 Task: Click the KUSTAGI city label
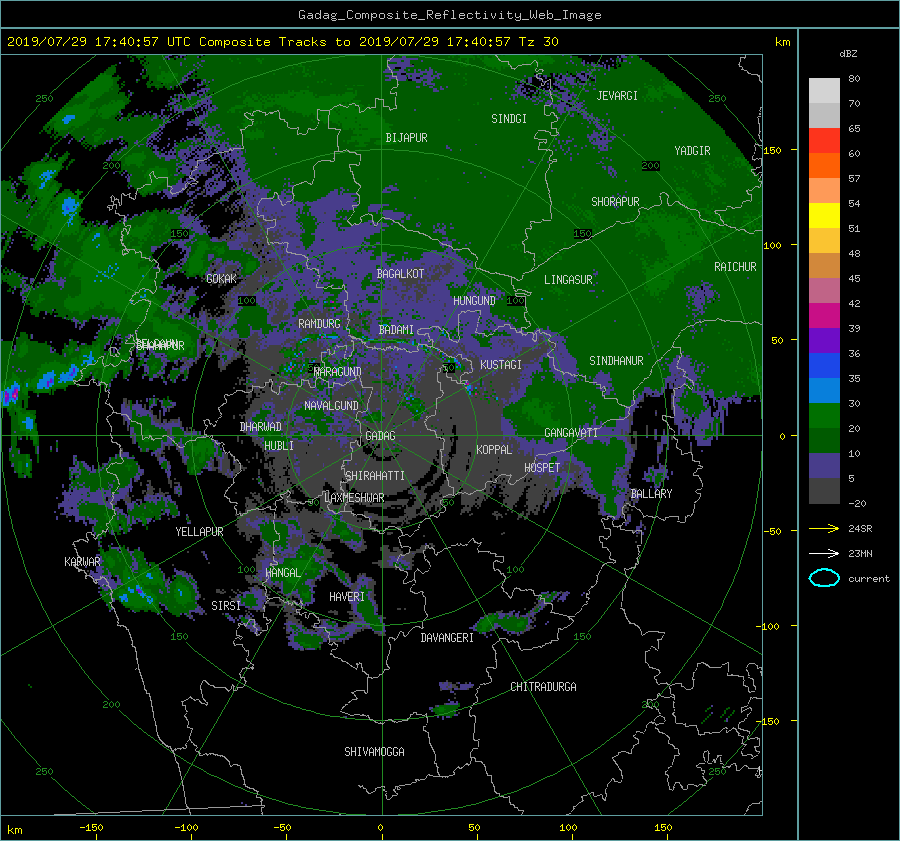click(x=501, y=365)
